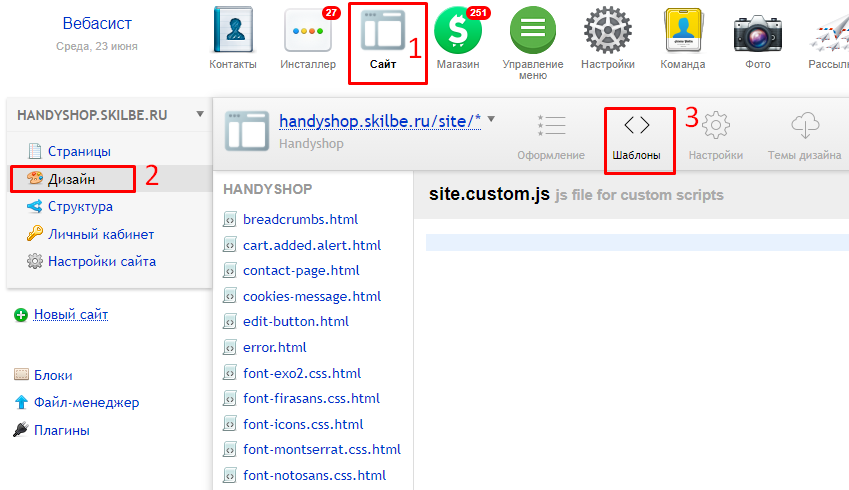This screenshot has height=490, width=849.
Task: Expand the dropdown arrow beside site URL
Action: tap(492, 120)
